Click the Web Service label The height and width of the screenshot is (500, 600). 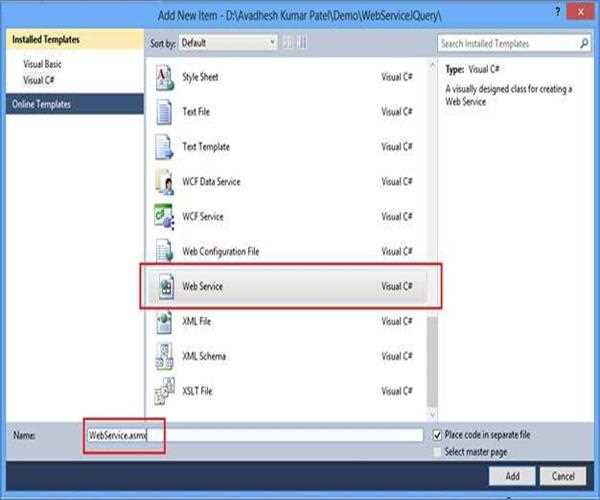(x=202, y=287)
